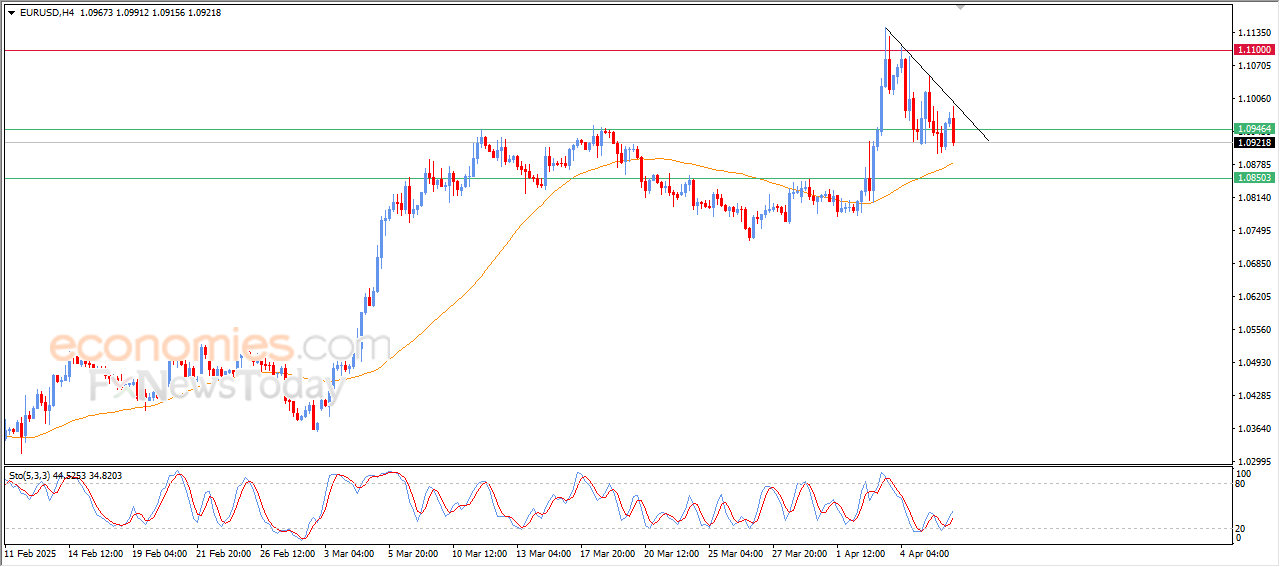
Task: Select the black current price label 1.09218
Action: pyautogui.click(x=1254, y=143)
